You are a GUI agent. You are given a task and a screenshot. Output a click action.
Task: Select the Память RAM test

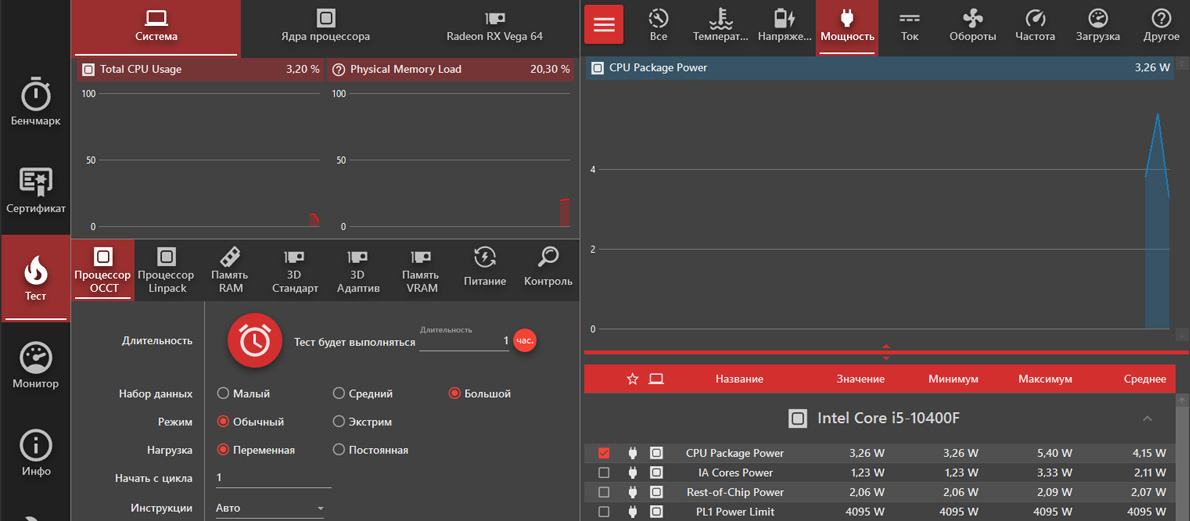pyautogui.click(x=231, y=270)
